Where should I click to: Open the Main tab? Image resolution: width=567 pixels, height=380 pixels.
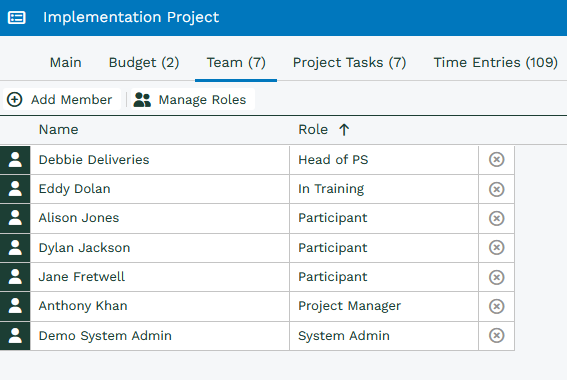click(x=65, y=63)
